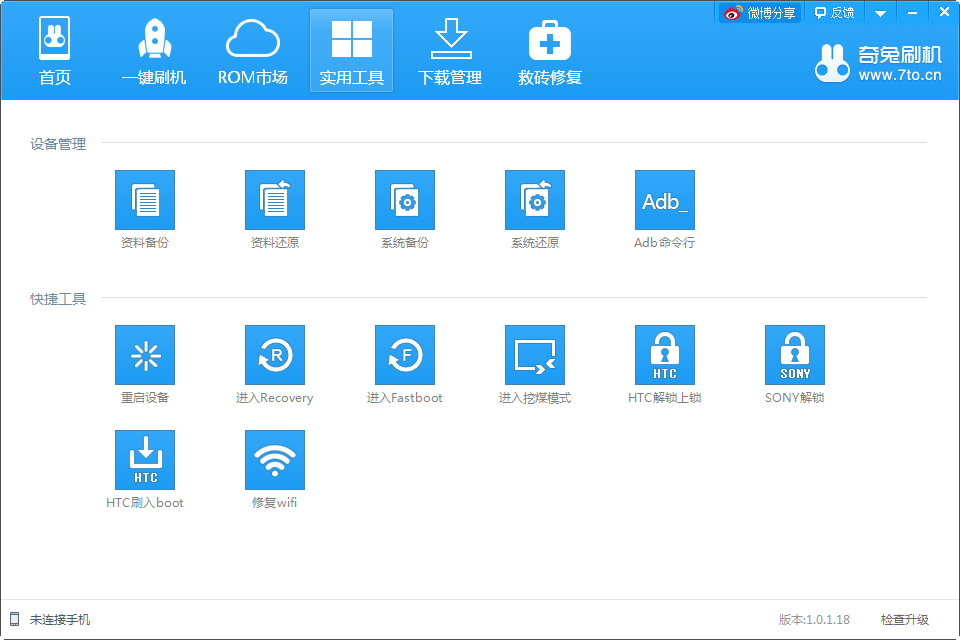Choose 进入Recovery mode icon

(x=275, y=355)
